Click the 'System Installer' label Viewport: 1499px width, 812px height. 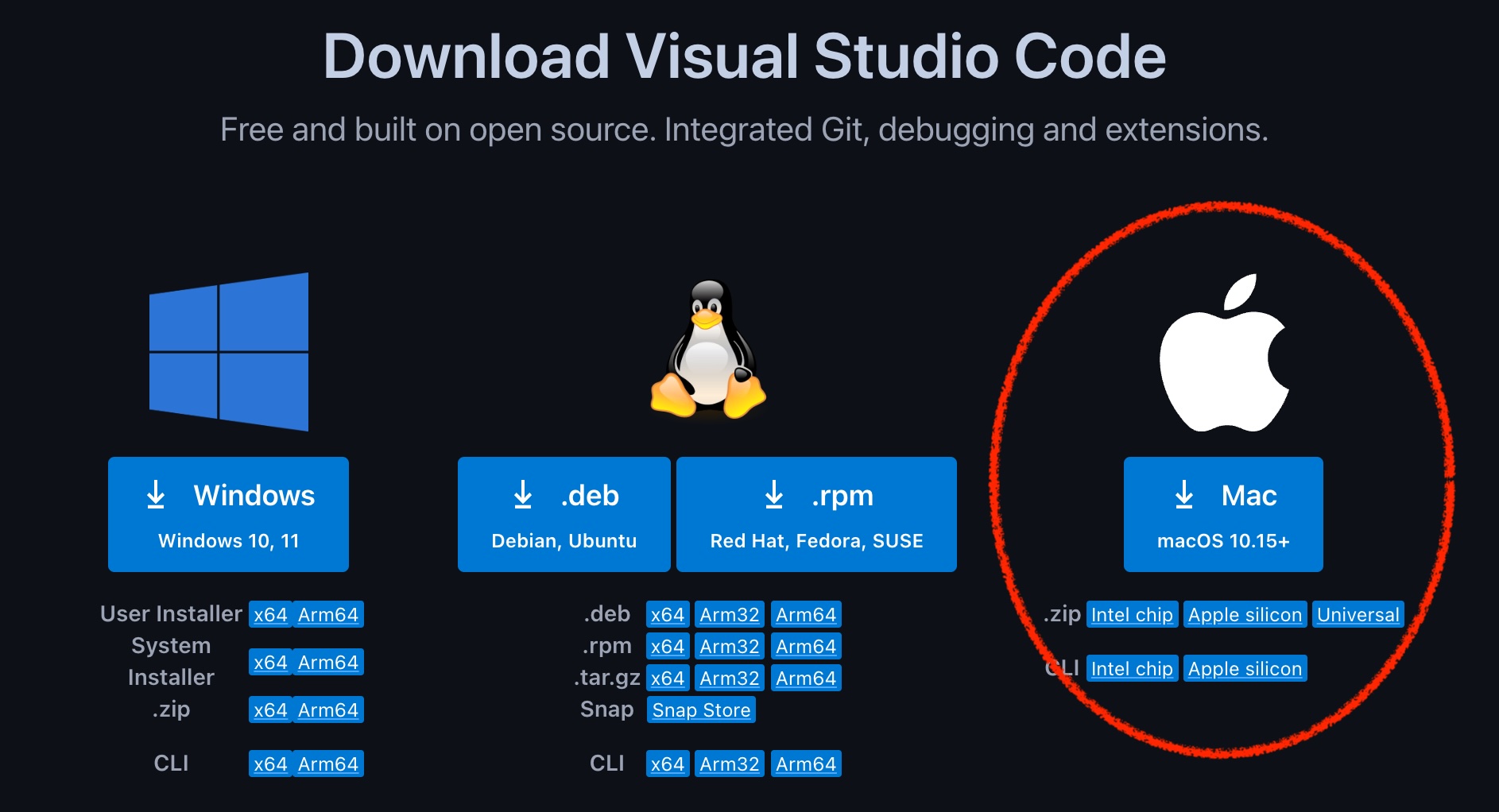[171, 661]
